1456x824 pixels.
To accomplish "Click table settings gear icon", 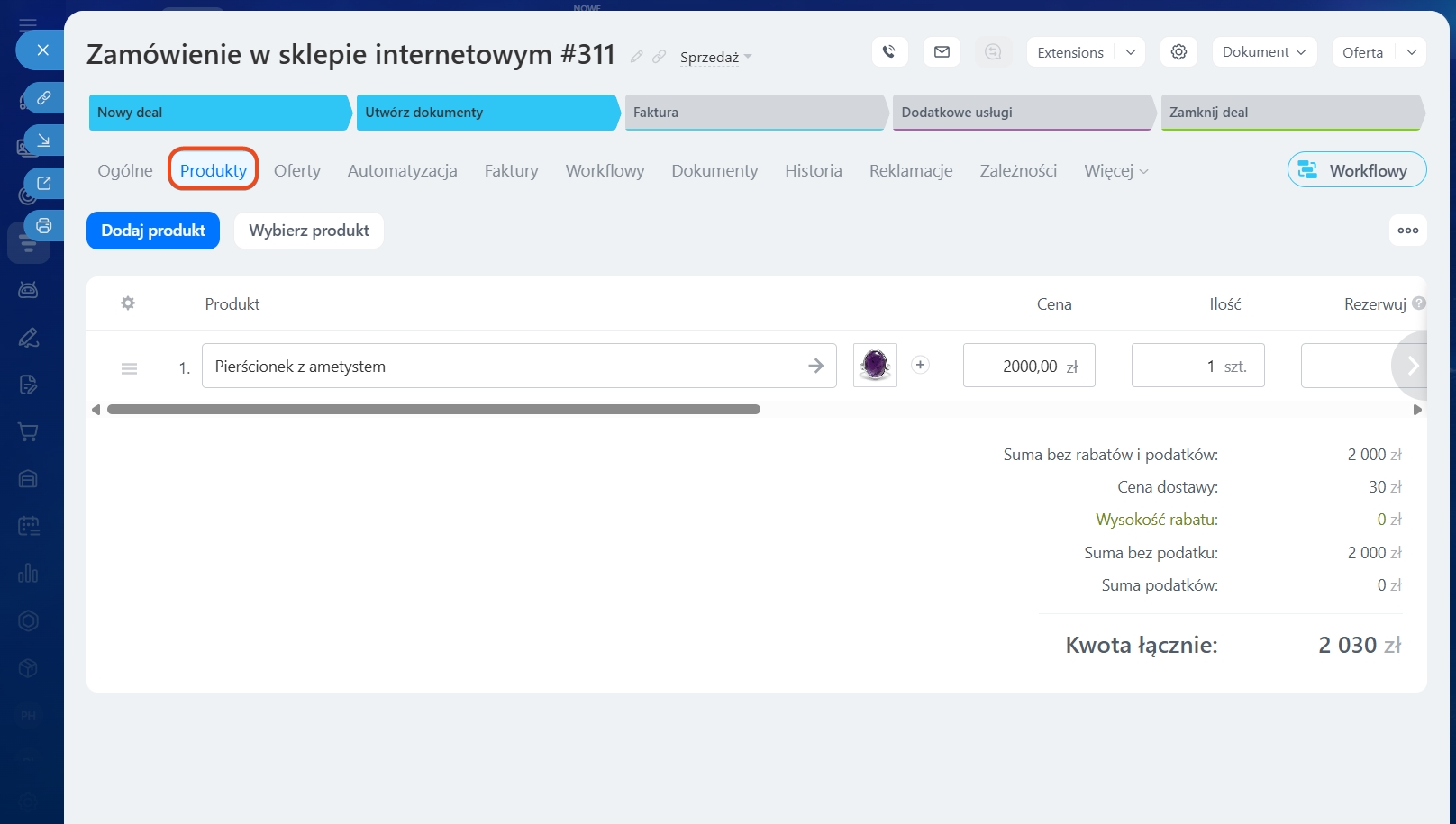I will (x=128, y=303).
